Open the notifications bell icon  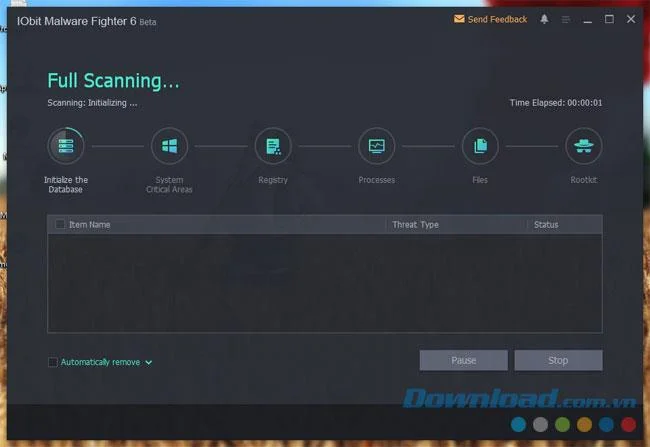click(544, 19)
